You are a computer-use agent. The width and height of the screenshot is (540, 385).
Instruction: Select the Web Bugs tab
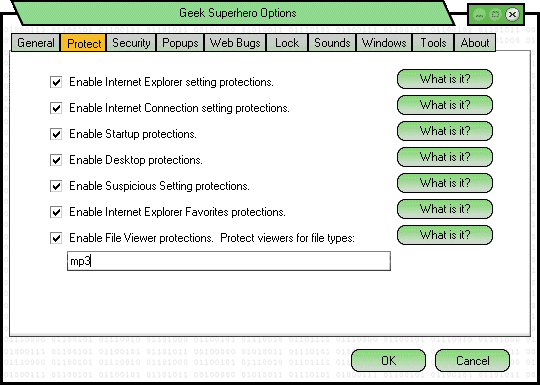(x=235, y=43)
